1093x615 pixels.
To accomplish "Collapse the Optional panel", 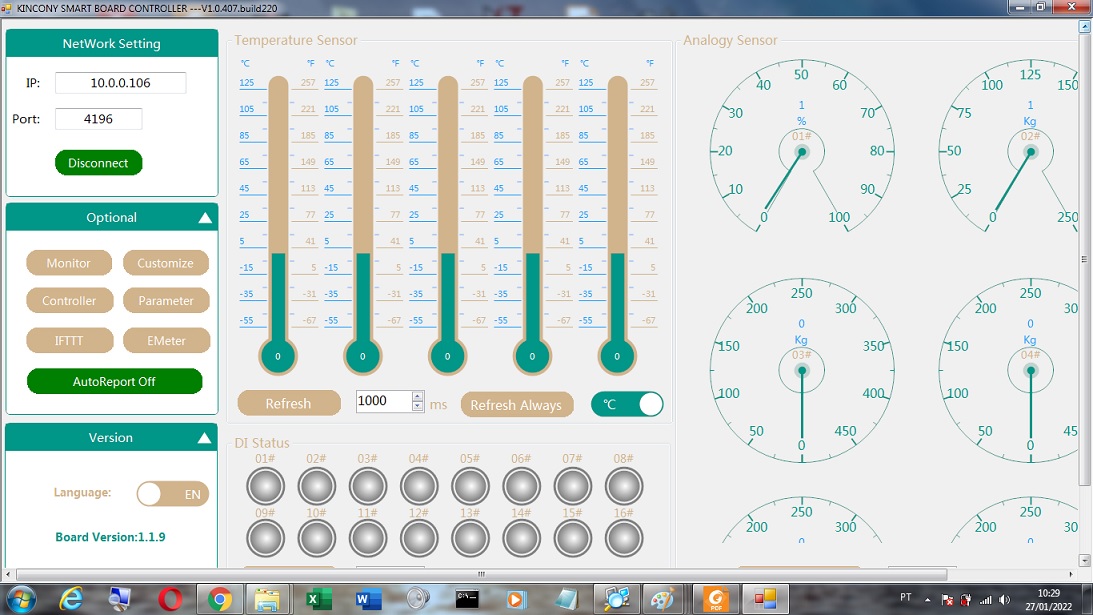I will coord(205,218).
